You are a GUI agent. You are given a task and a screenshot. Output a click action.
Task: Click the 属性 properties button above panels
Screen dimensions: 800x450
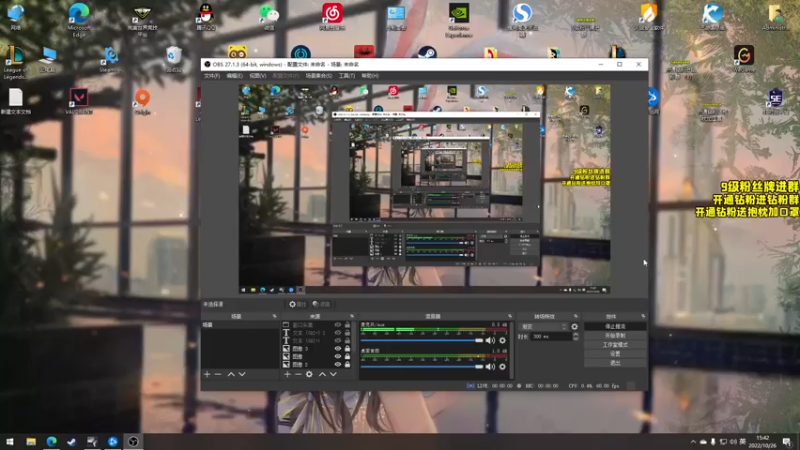coord(297,304)
